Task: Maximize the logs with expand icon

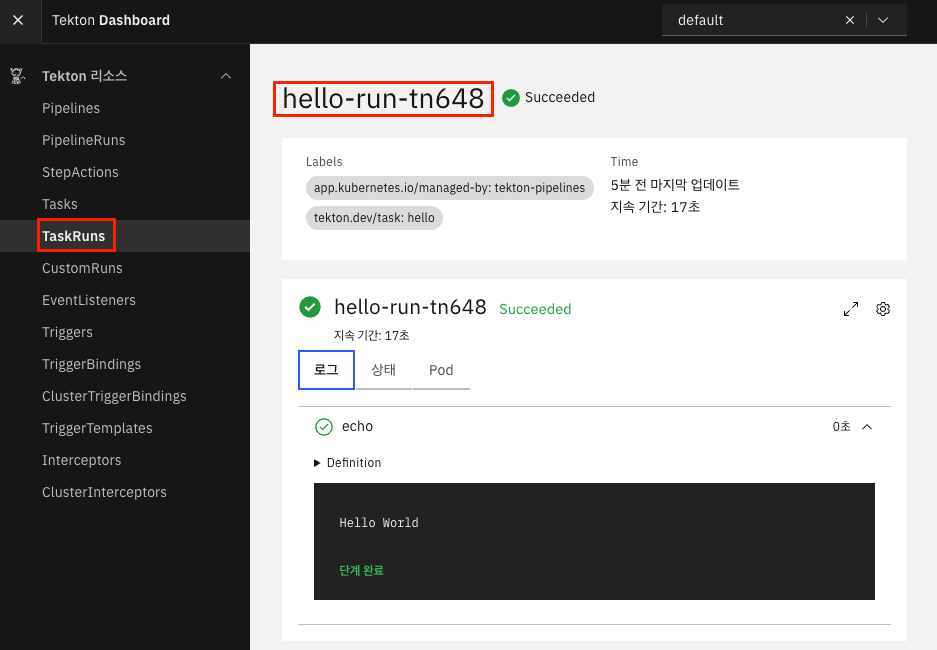Action: pos(851,309)
